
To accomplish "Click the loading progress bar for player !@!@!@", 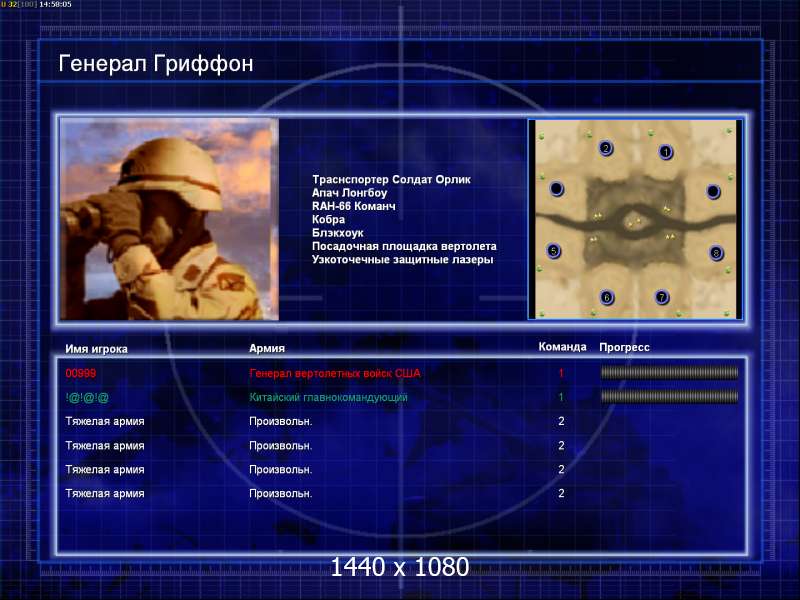I will click(x=669, y=396).
